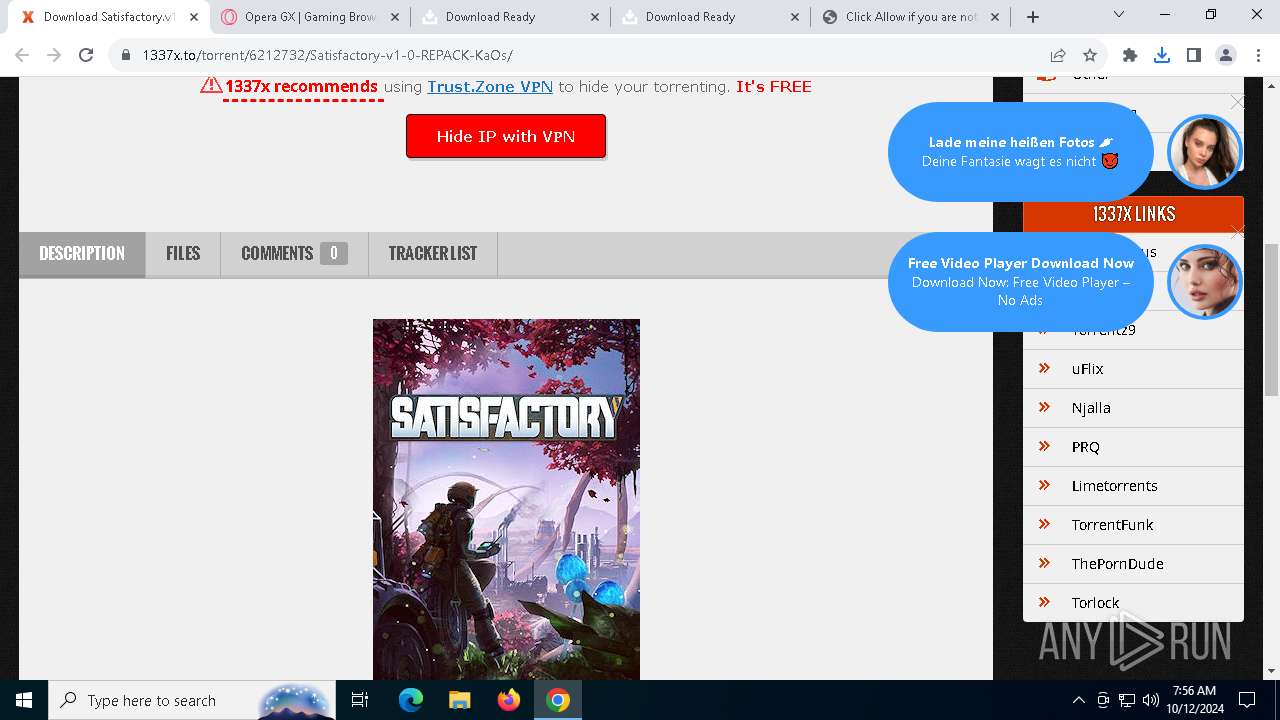1280x720 pixels.
Task: Click the address bar URL field
Action: pos(580,56)
